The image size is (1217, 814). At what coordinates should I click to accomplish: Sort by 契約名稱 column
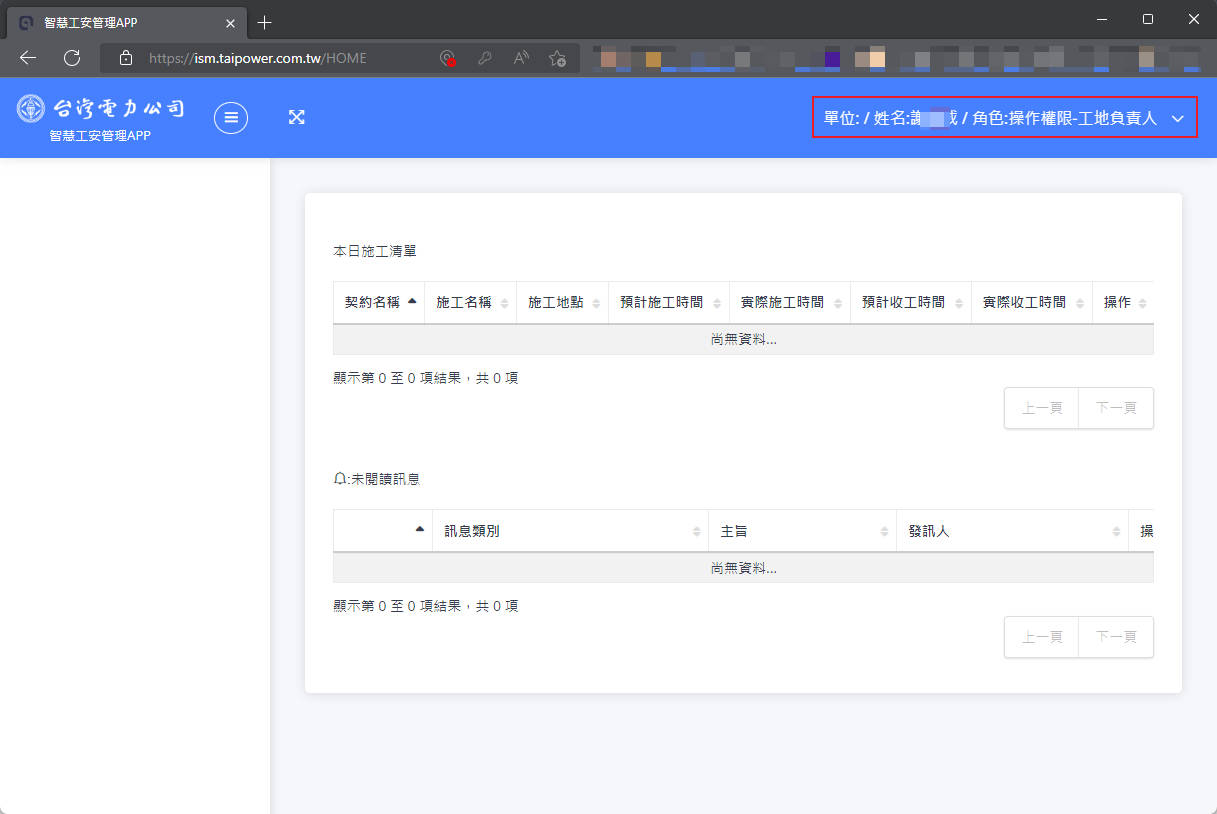(379, 302)
